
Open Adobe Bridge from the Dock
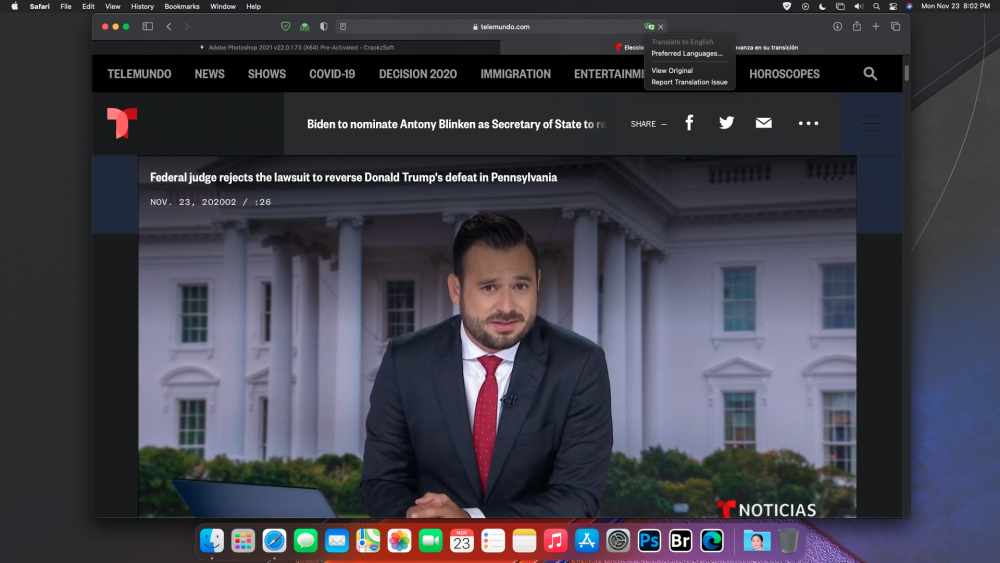680,541
